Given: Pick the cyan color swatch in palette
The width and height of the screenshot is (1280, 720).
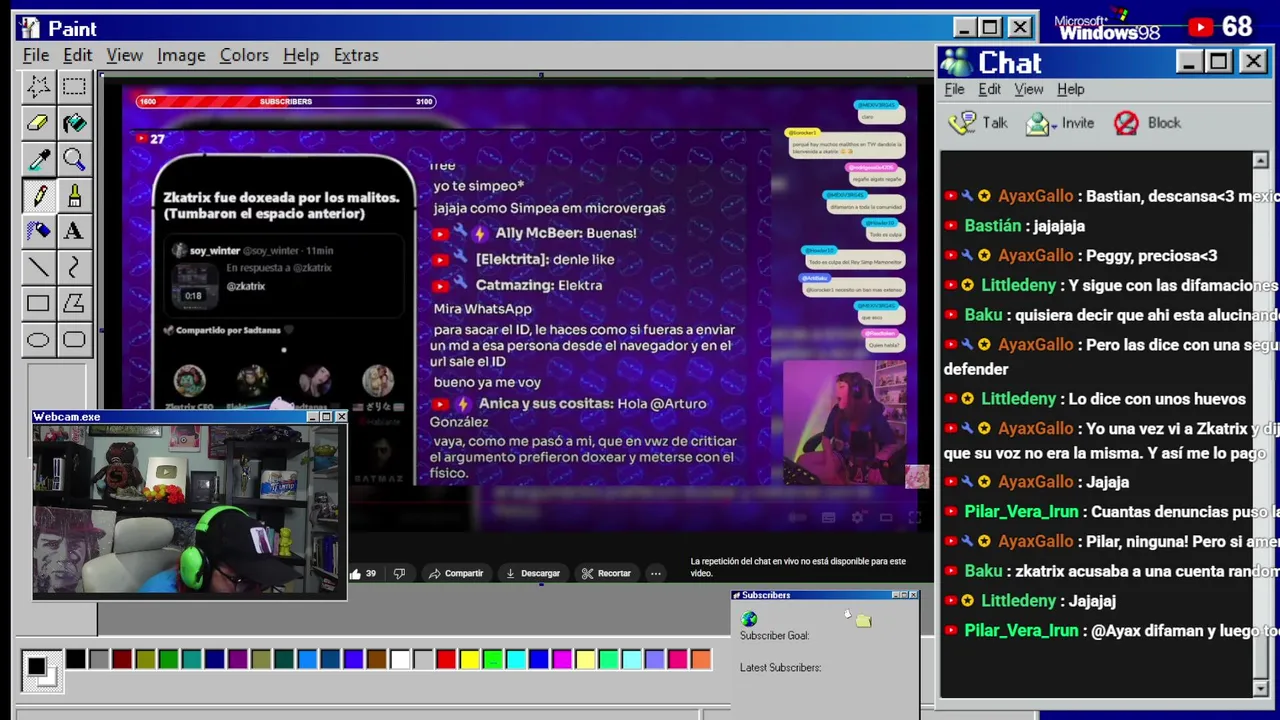Looking at the screenshot, I should point(516,659).
